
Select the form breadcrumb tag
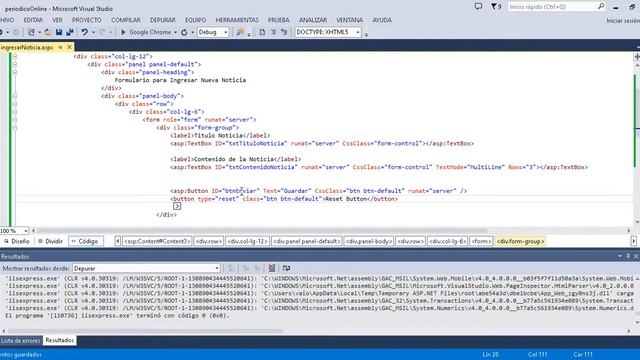tap(481, 241)
